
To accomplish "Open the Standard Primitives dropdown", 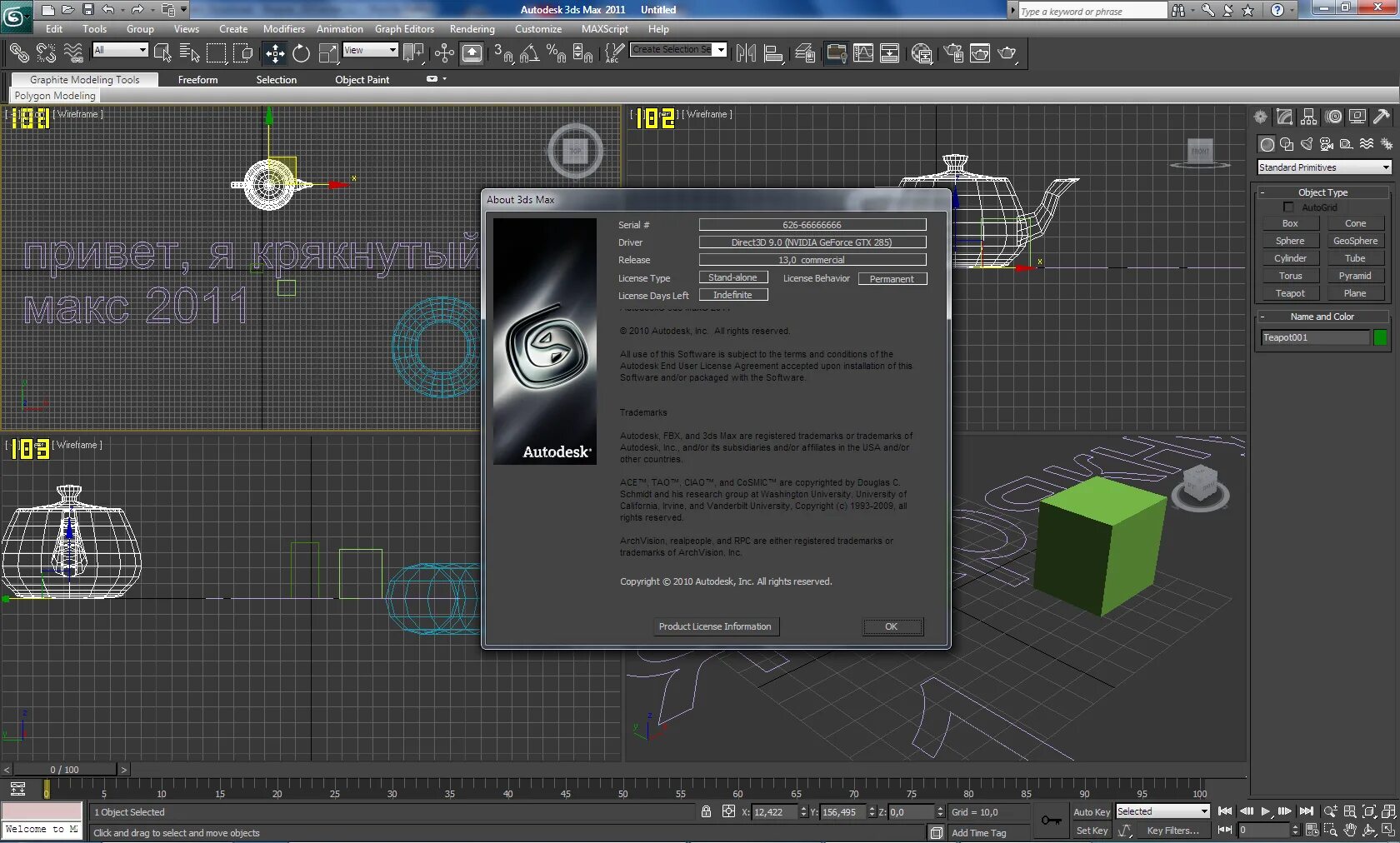I will (1324, 167).
